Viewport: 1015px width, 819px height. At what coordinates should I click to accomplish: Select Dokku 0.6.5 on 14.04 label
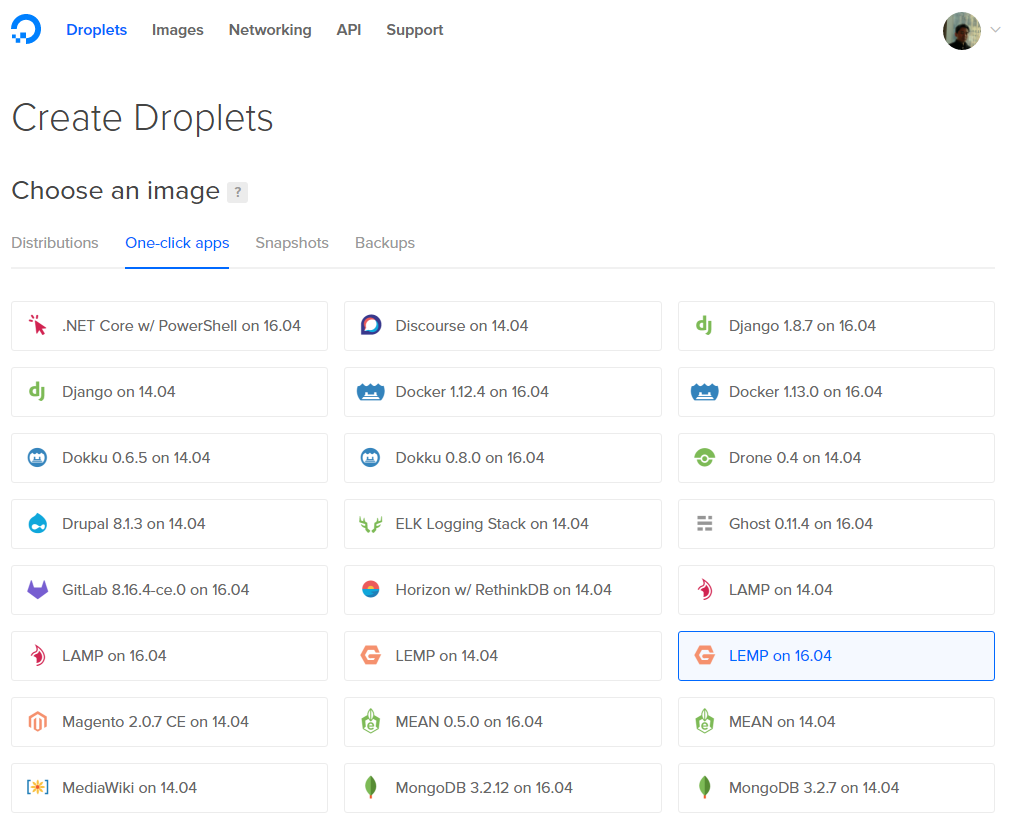(136, 458)
